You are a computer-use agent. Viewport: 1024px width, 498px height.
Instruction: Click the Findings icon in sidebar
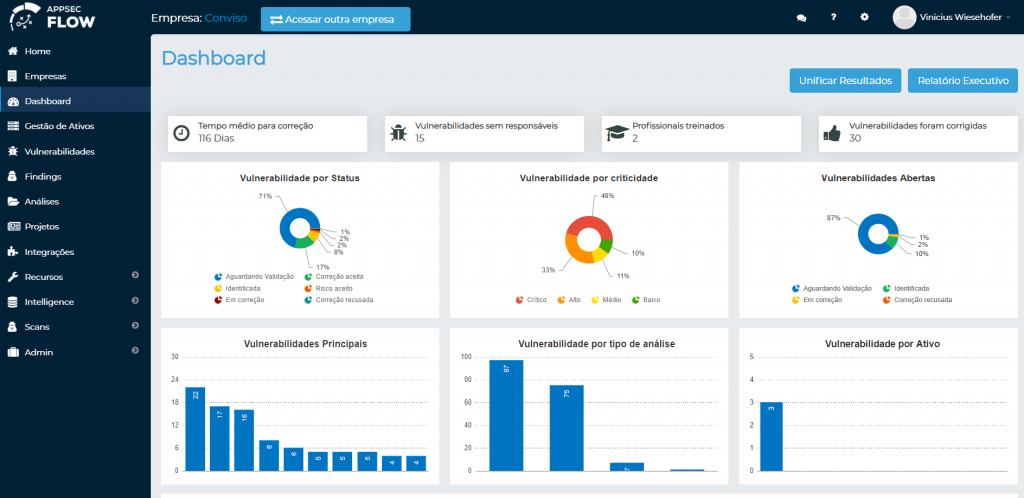point(12,176)
